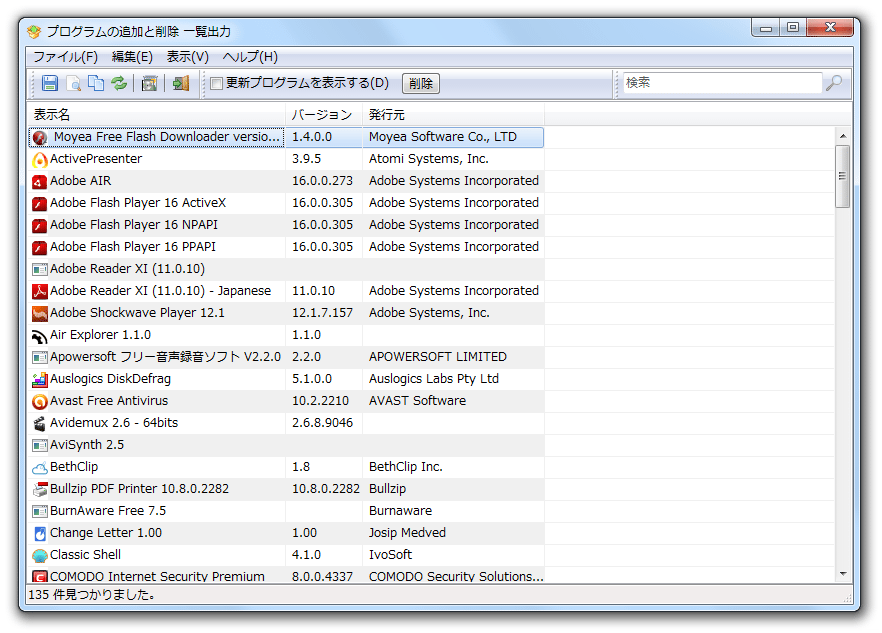Open the ファイル(F) menu
The width and height of the screenshot is (882, 633).
coord(65,57)
